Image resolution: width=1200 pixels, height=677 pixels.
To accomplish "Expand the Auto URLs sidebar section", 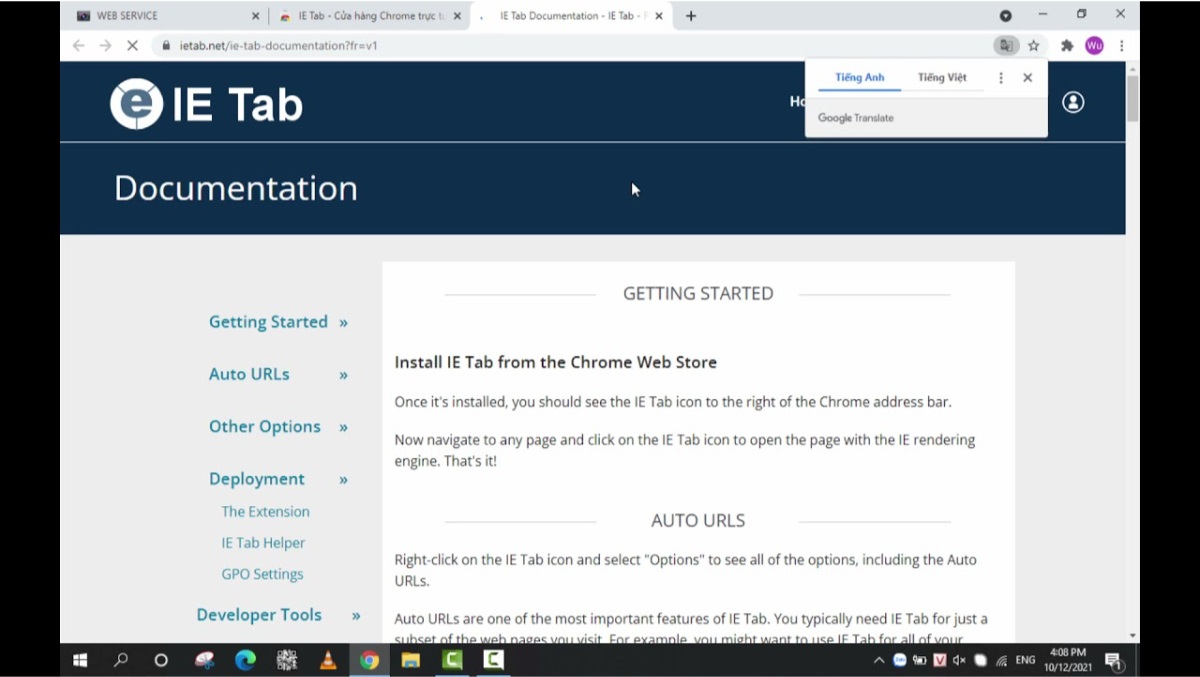I will click(x=249, y=374).
